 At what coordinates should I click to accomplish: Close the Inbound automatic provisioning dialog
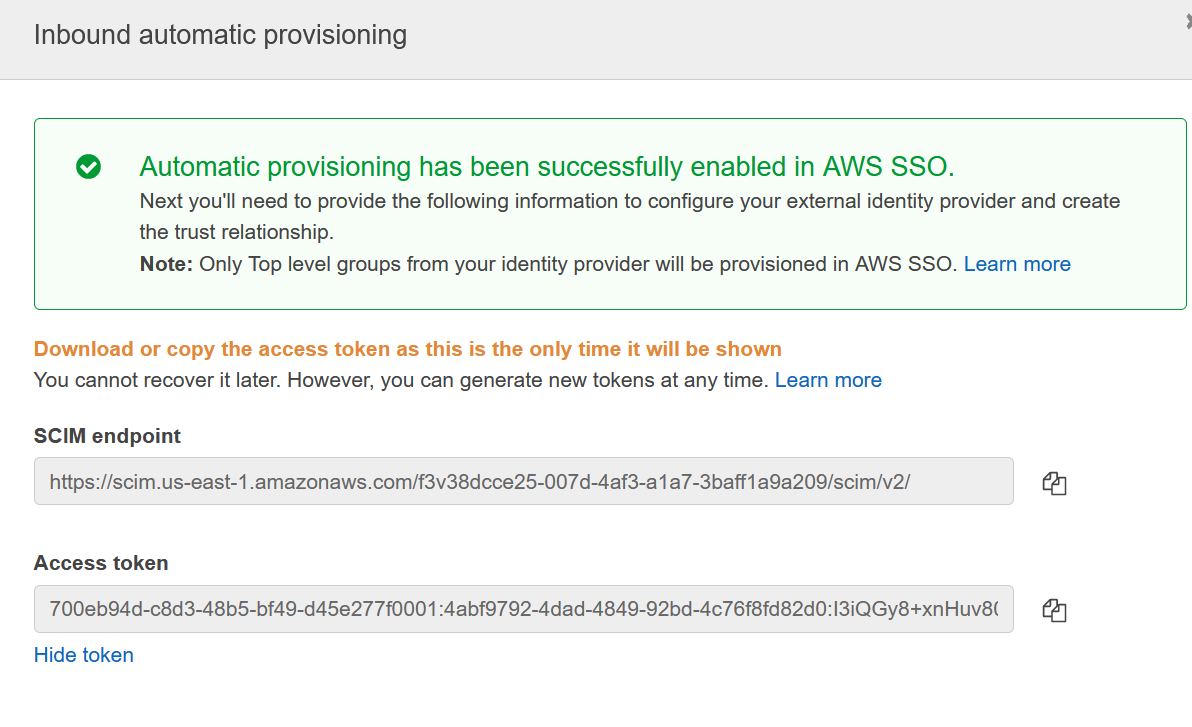[x=1188, y=23]
